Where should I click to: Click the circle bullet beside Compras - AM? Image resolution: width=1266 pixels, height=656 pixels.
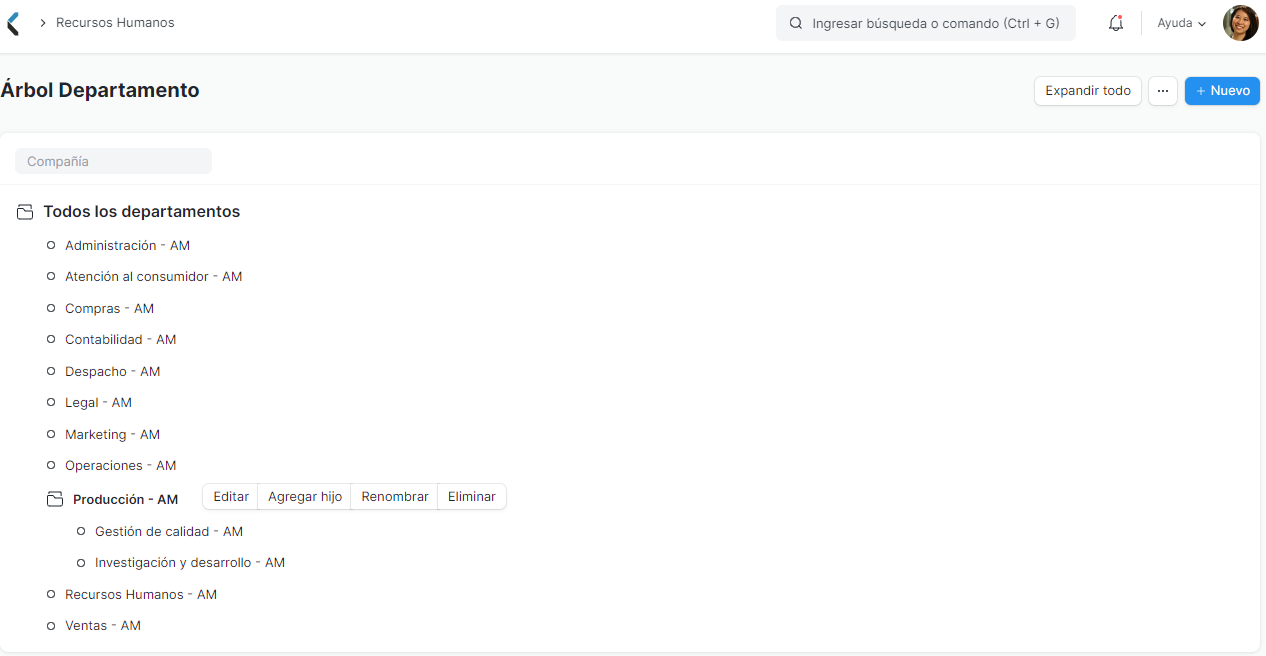coord(51,309)
